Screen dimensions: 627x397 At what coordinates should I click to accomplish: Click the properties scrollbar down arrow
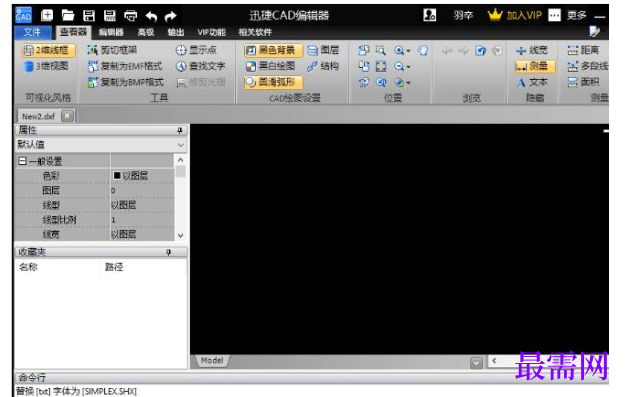pos(181,235)
